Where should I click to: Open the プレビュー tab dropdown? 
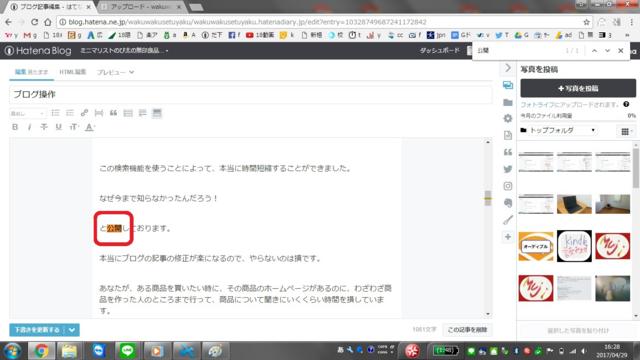tap(115, 72)
